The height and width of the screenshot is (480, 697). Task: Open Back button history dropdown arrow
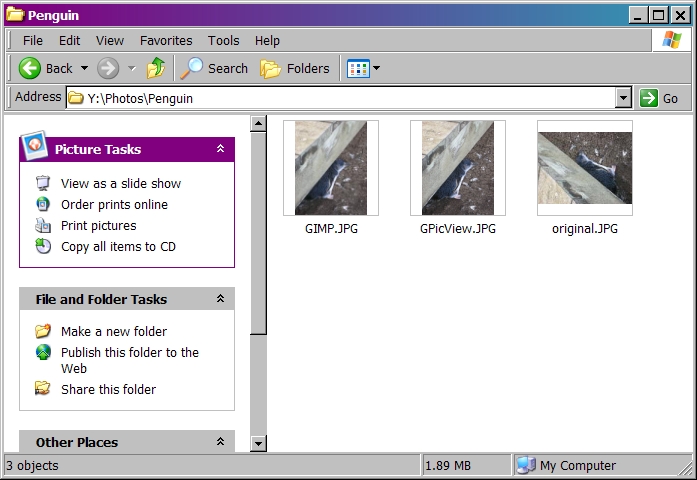pyautogui.click(x=84, y=68)
